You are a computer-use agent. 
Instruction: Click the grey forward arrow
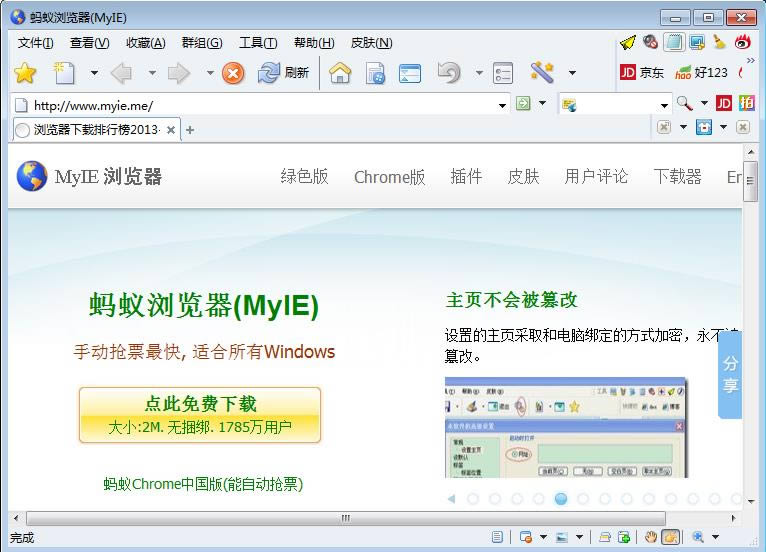click(x=178, y=73)
